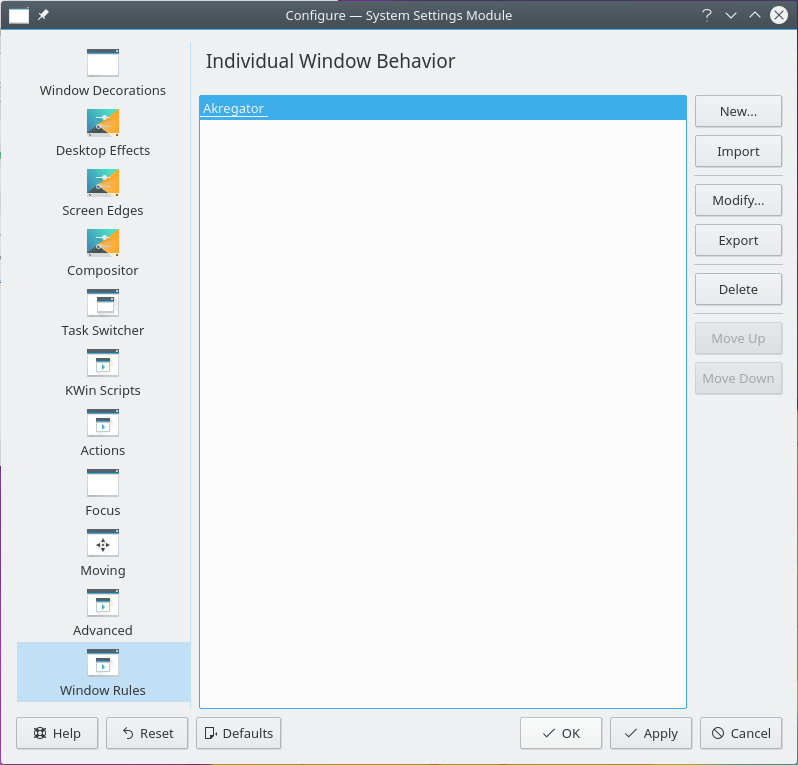Click the Import rules button

pyautogui.click(x=738, y=152)
